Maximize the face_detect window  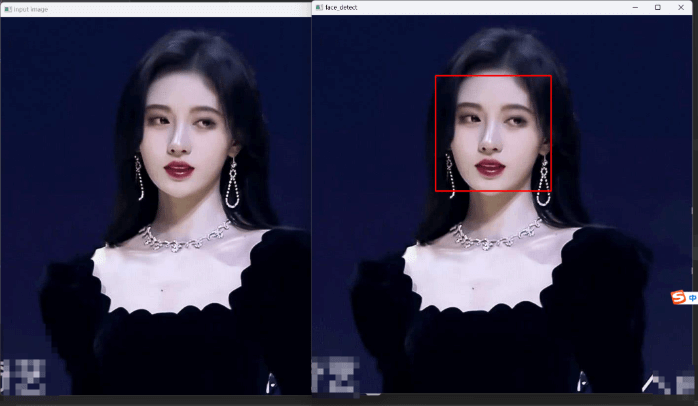[657, 7]
